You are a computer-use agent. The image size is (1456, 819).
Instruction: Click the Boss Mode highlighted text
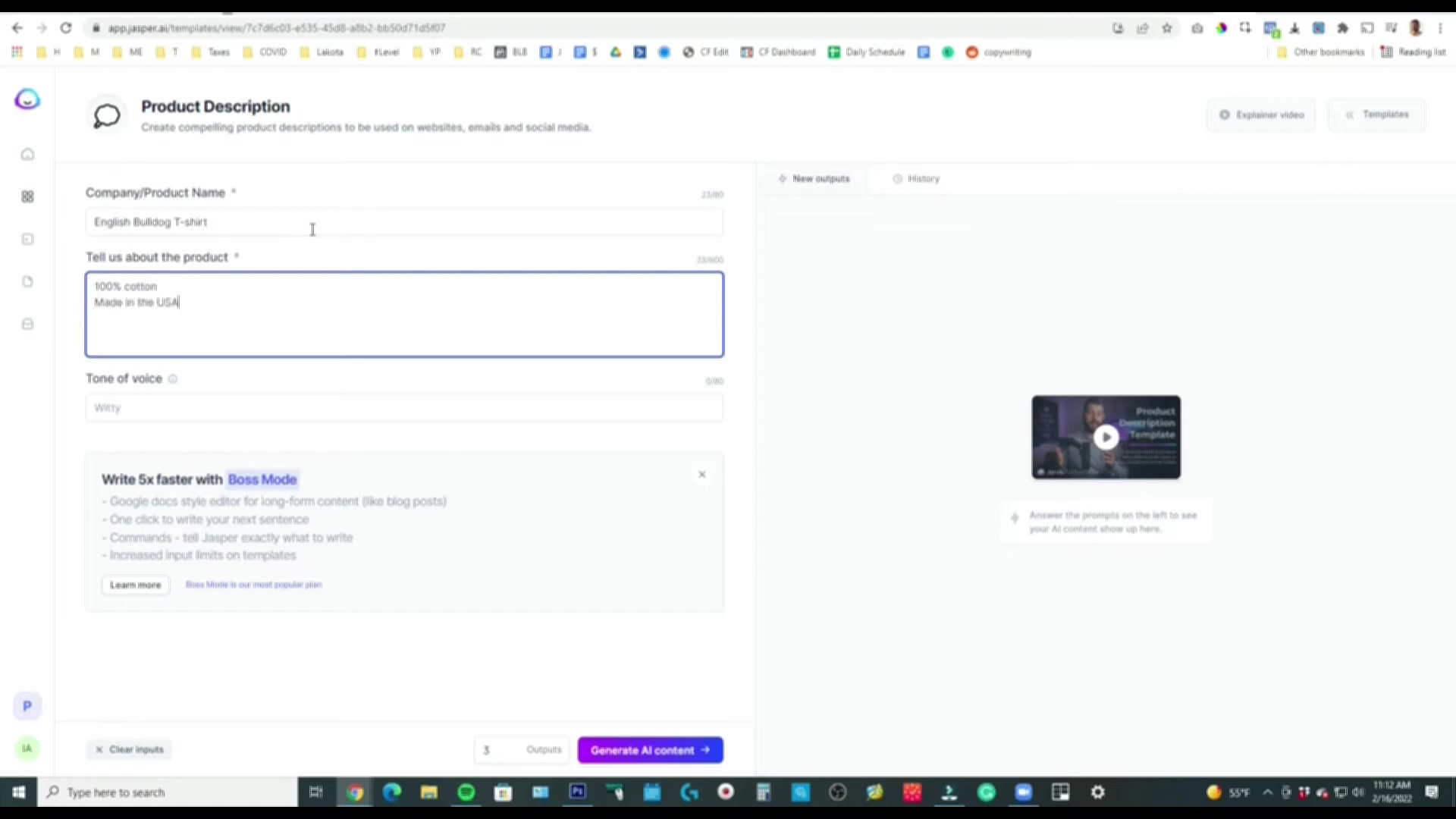click(x=262, y=479)
